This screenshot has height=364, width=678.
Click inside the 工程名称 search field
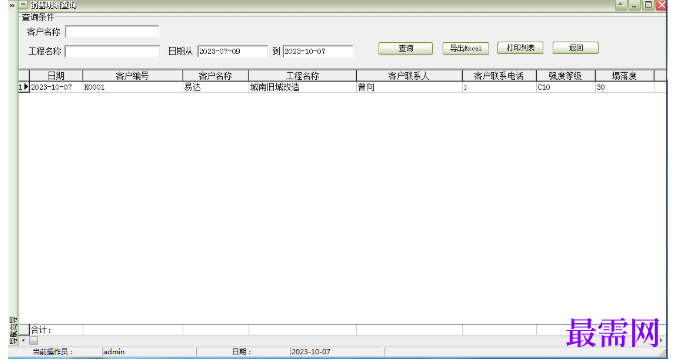pos(112,51)
